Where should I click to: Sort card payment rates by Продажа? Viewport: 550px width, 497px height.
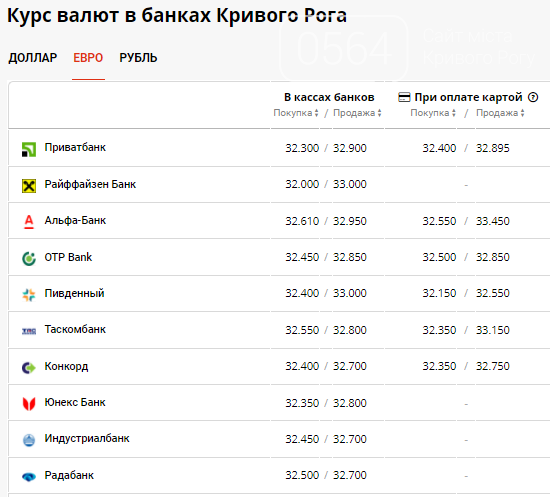point(500,113)
